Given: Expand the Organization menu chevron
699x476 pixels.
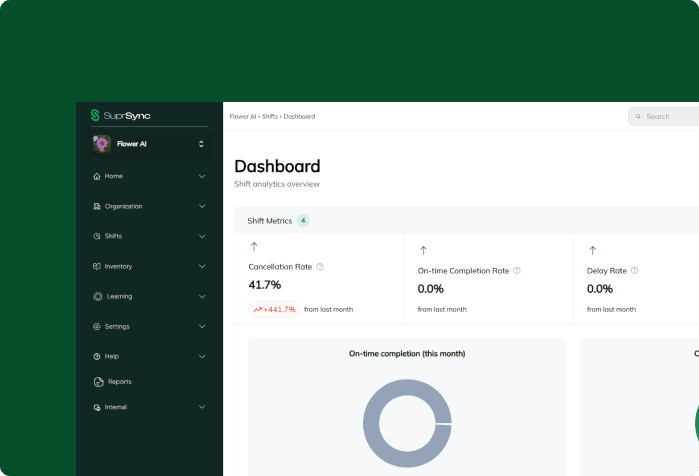Looking at the screenshot, I should (202, 206).
